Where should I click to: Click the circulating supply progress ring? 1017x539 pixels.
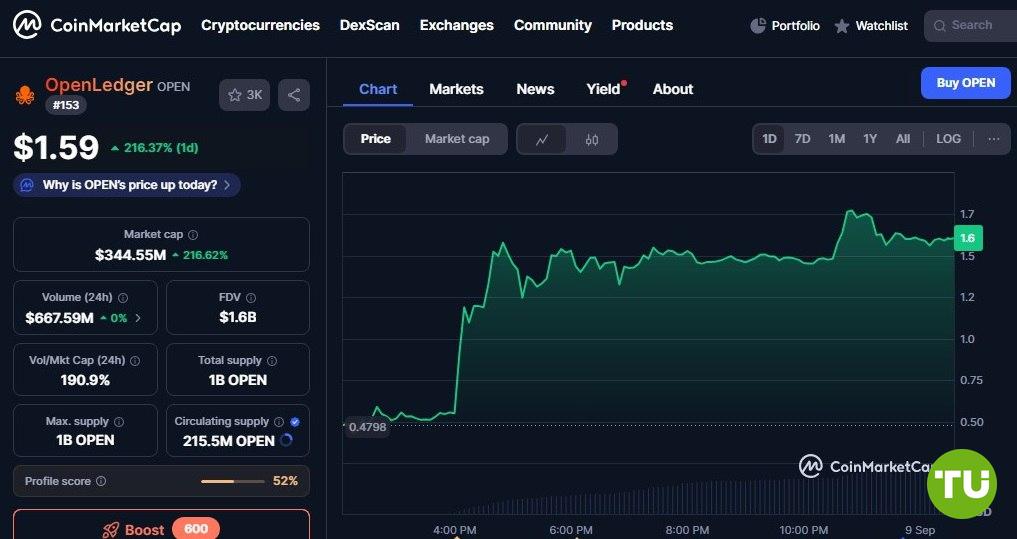click(x=286, y=440)
